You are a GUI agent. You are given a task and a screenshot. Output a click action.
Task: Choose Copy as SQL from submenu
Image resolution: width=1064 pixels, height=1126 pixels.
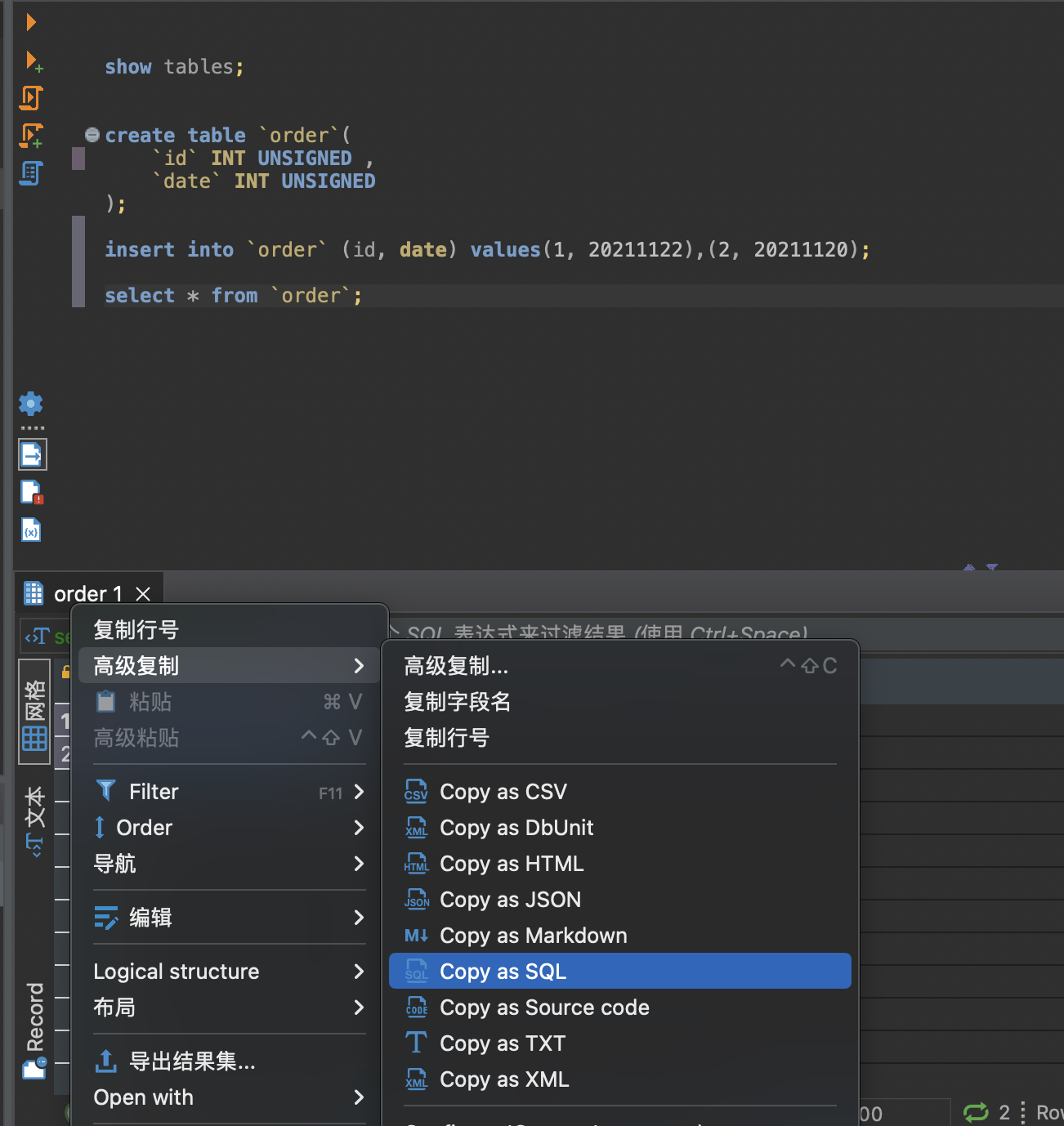[x=502, y=971]
